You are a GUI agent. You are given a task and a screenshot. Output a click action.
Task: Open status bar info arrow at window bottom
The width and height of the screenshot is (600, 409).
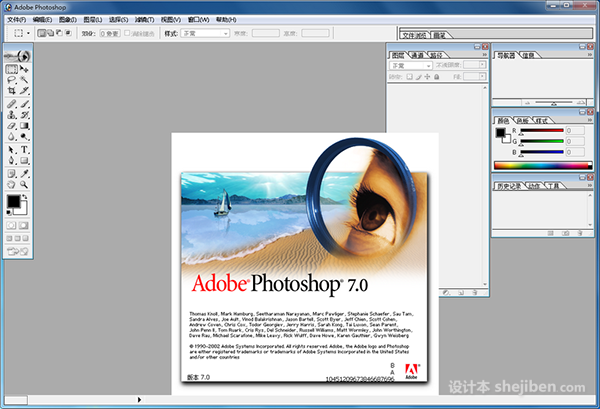point(139,400)
